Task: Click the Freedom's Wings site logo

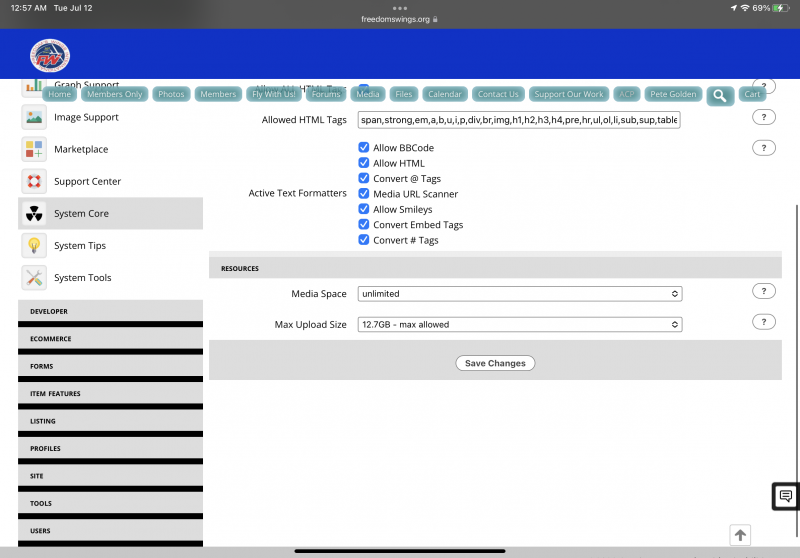Action: pyautogui.click(x=50, y=55)
